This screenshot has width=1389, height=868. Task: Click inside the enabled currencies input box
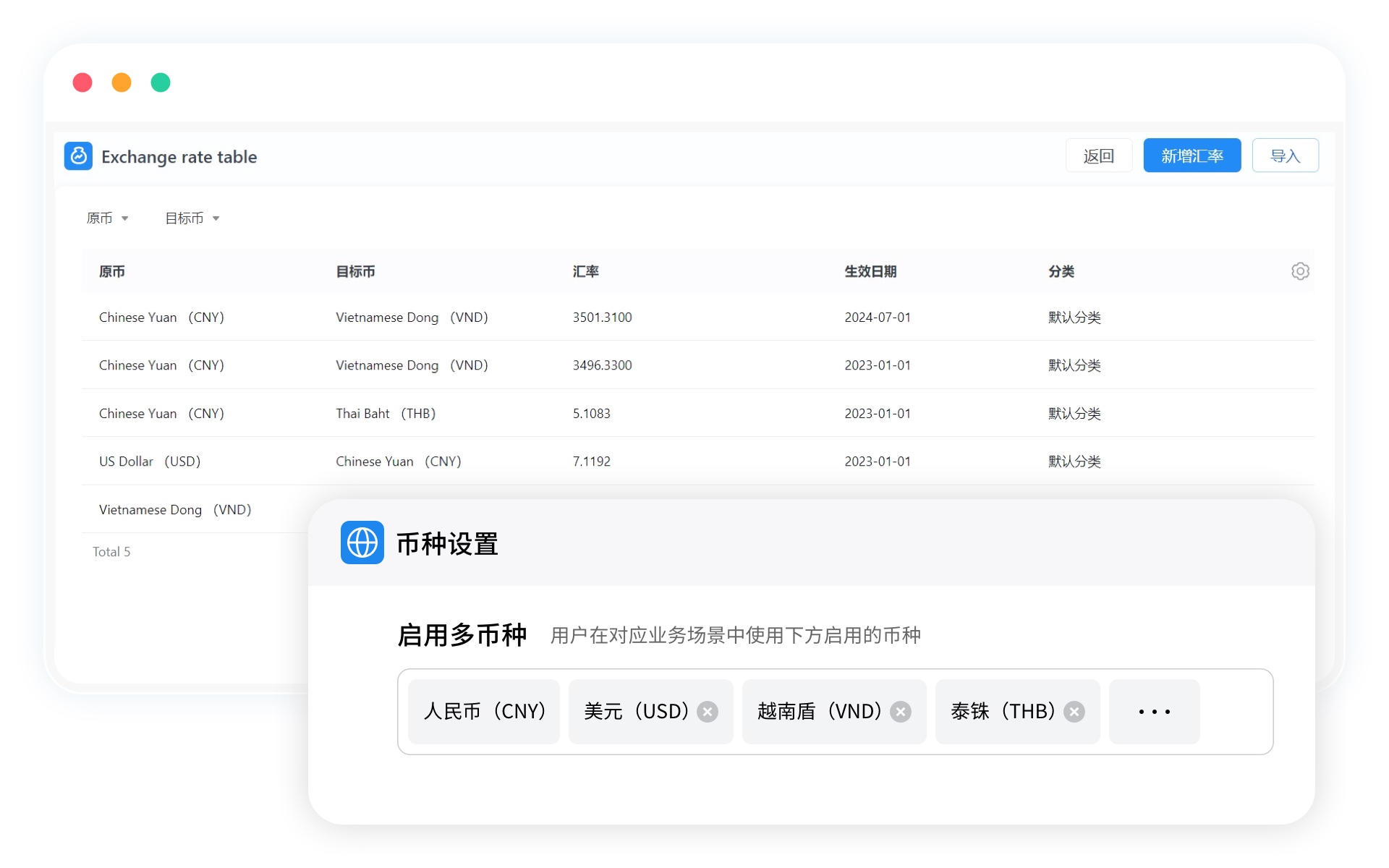click(1236, 712)
